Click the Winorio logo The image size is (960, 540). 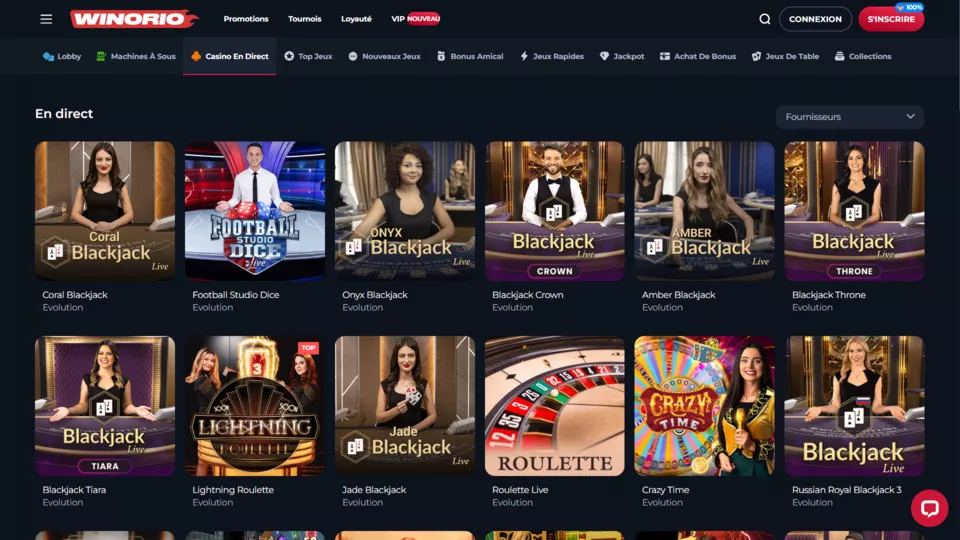(134, 19)
